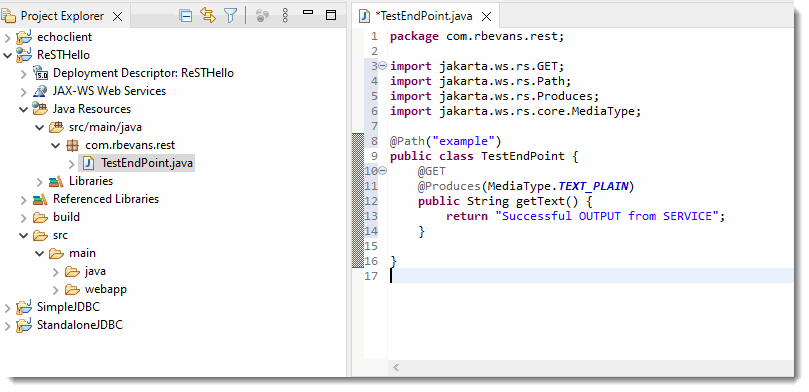Select the Referenced Libraries label
The width and height of the screenshot is (809, 392).
pos(106,199)
